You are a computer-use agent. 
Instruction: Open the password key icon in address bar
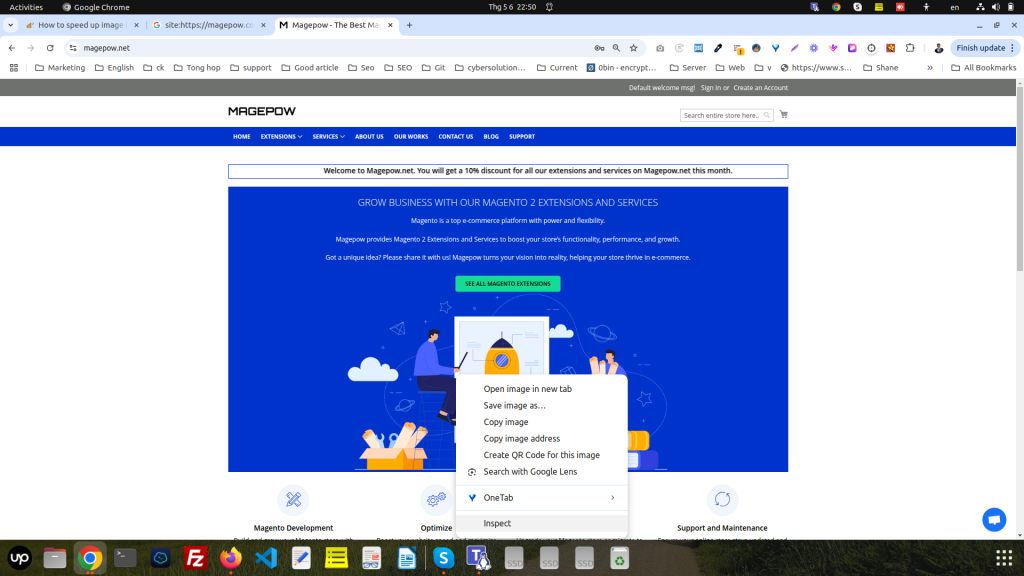click(599, 48)
